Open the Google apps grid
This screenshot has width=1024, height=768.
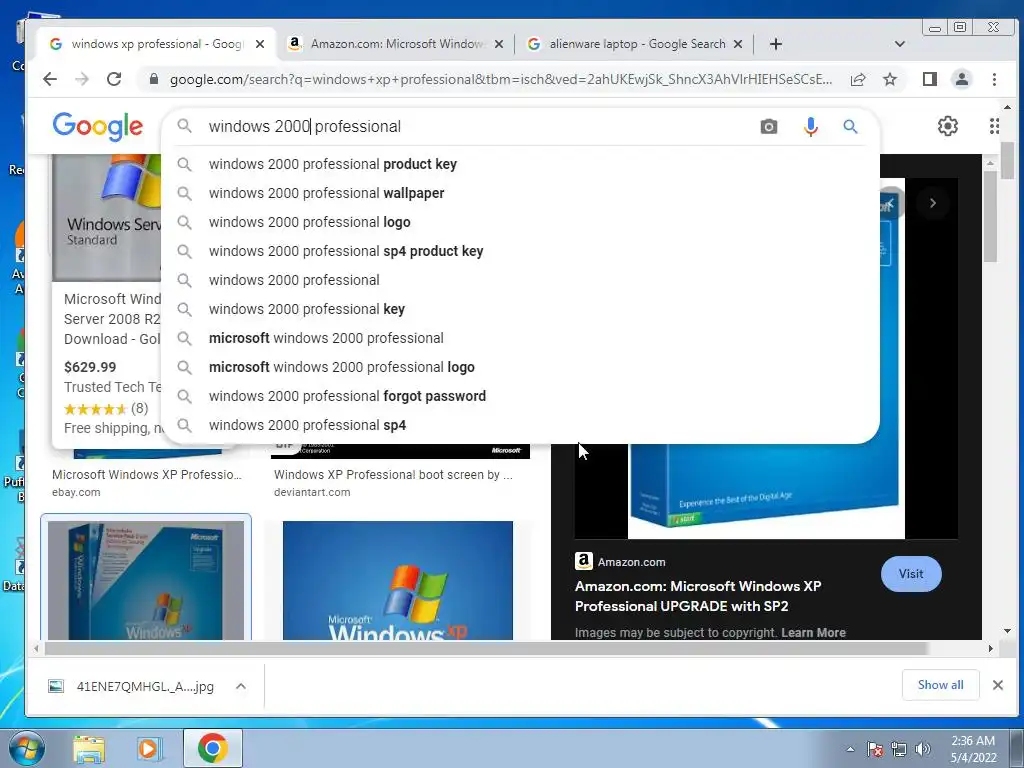[x=993, y=126]
